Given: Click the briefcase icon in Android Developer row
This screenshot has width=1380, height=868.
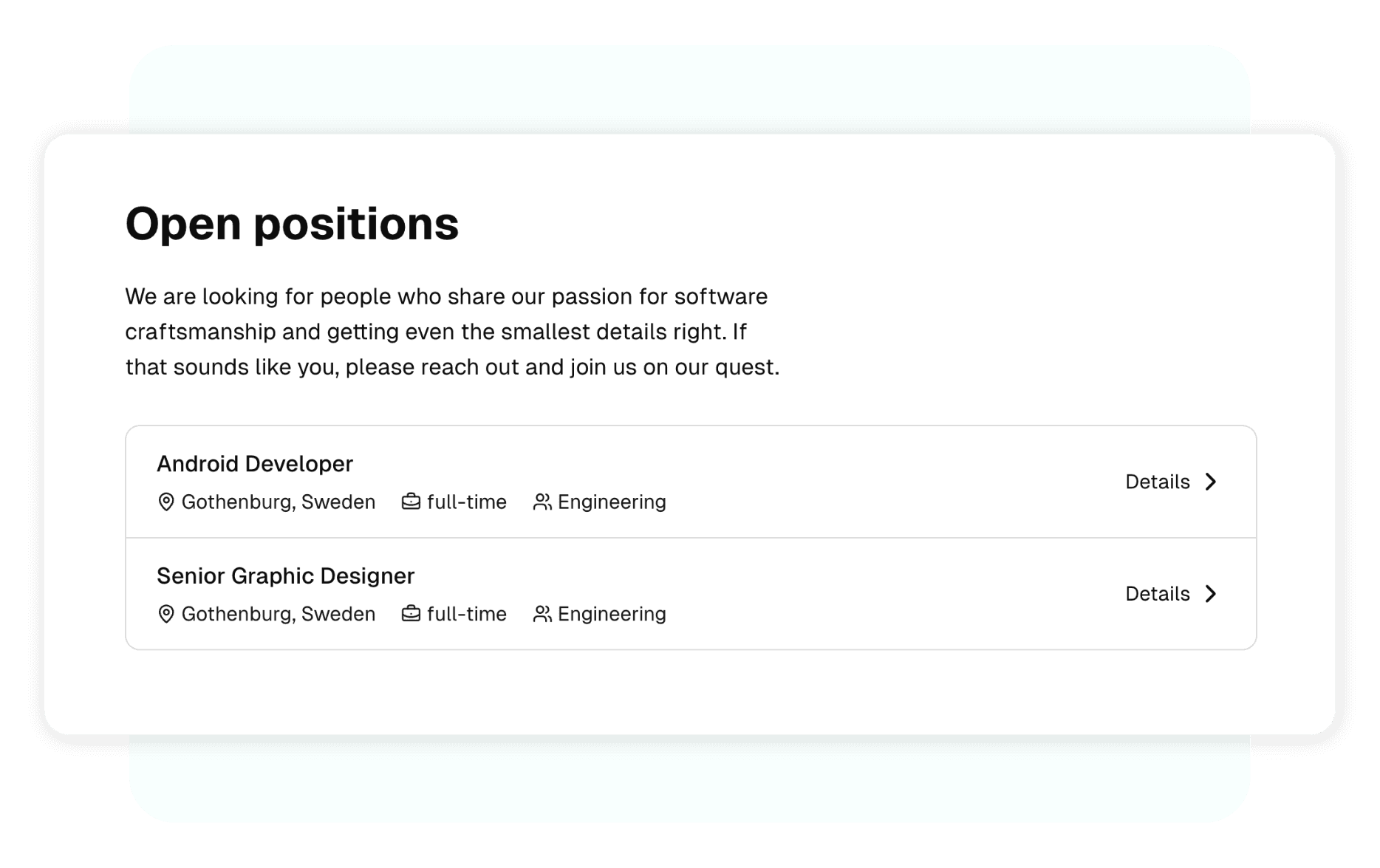Looking at the screenshot, I should pos(411,502).
